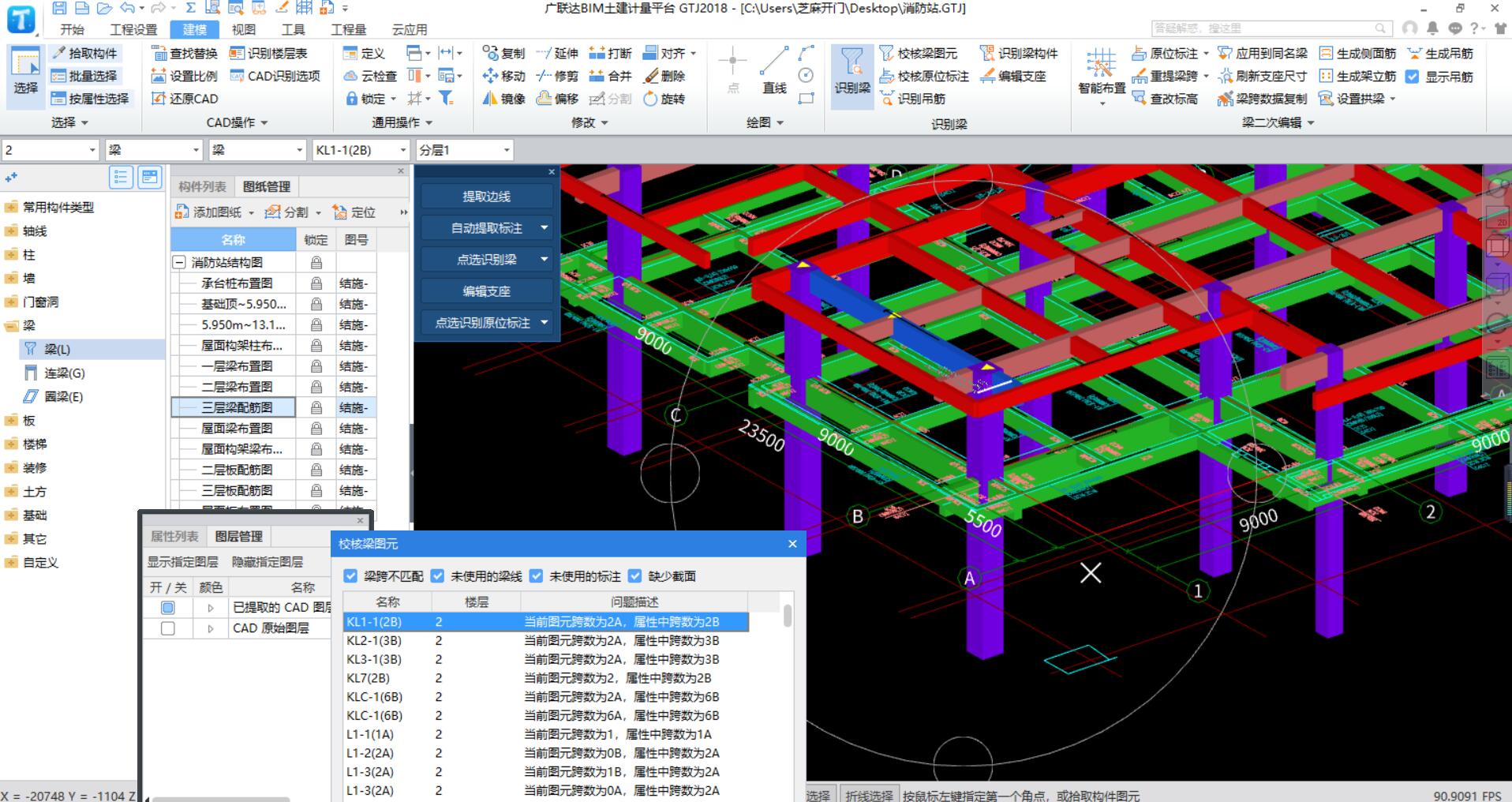Click 添加图纸 add drawing button
1512x802 pixels.
[x=215, y=212]
